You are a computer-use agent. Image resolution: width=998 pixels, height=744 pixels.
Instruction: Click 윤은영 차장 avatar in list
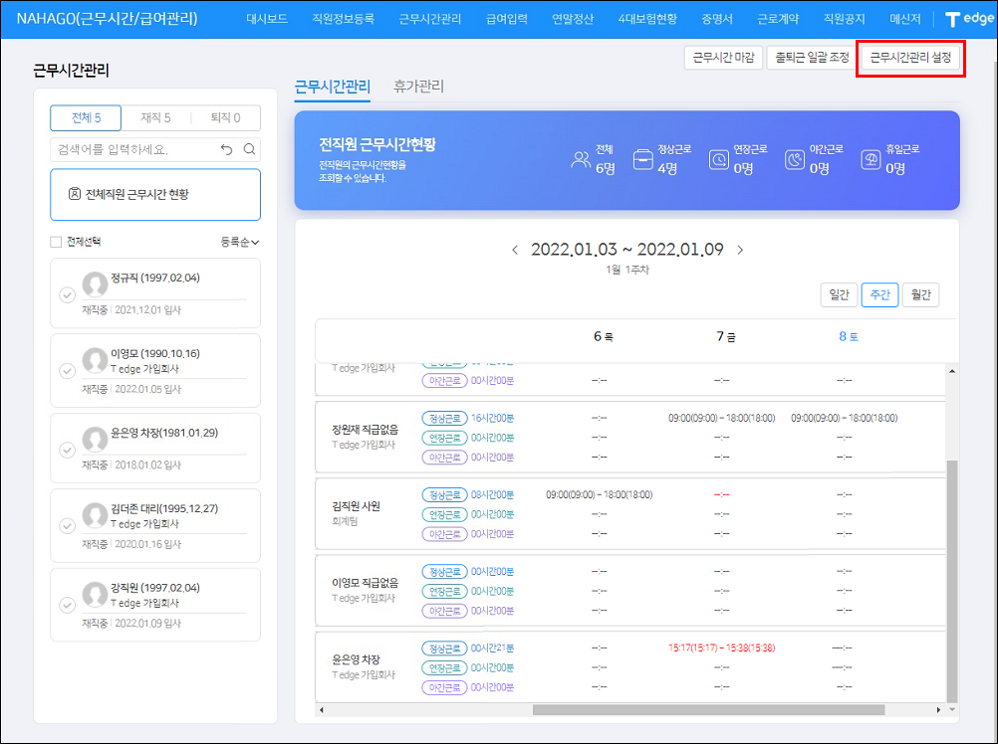pyautogui.click(x=95, y=439)
